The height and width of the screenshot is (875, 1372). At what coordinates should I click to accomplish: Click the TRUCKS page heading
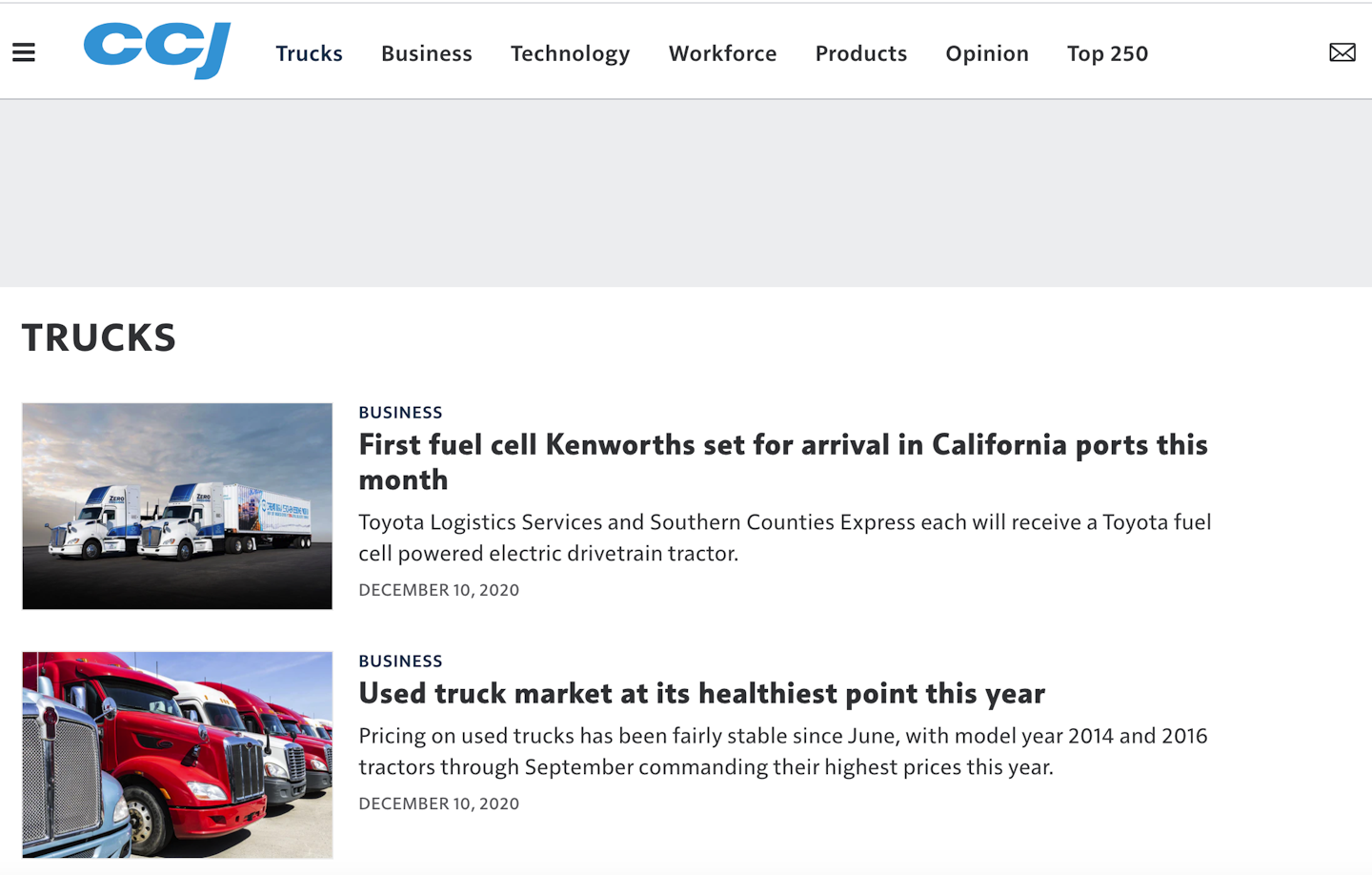click(99, 336)
